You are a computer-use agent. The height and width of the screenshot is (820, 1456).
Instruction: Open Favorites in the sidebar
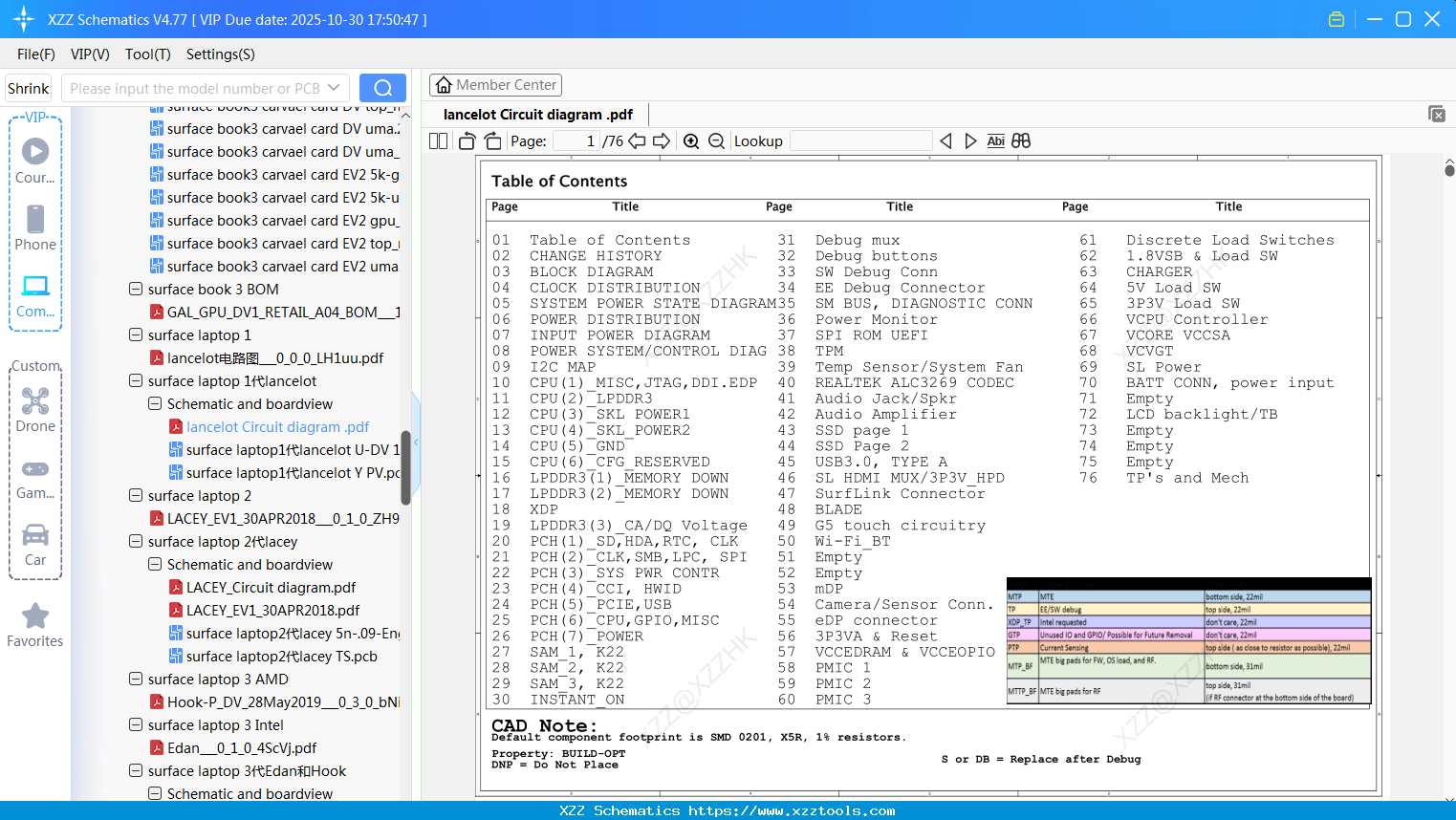35,625
